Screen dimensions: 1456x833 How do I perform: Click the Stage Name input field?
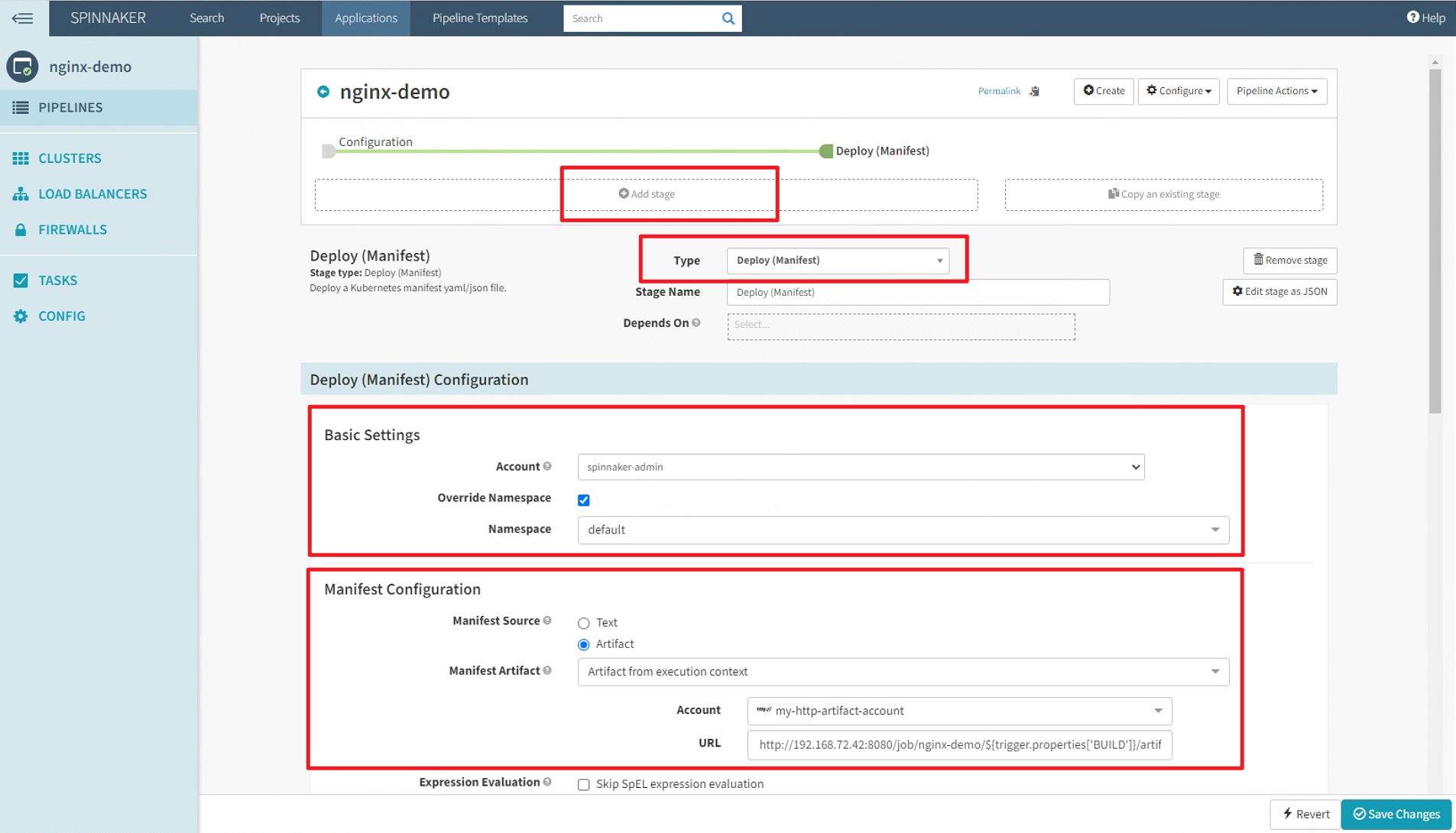[918, 292]
